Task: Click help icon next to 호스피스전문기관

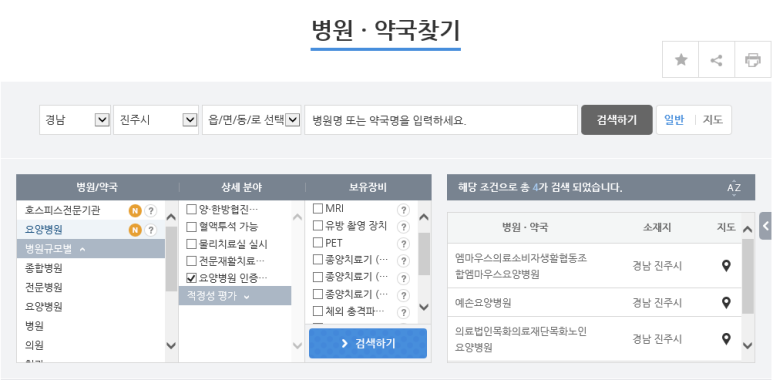Action: tap(150, 211)
